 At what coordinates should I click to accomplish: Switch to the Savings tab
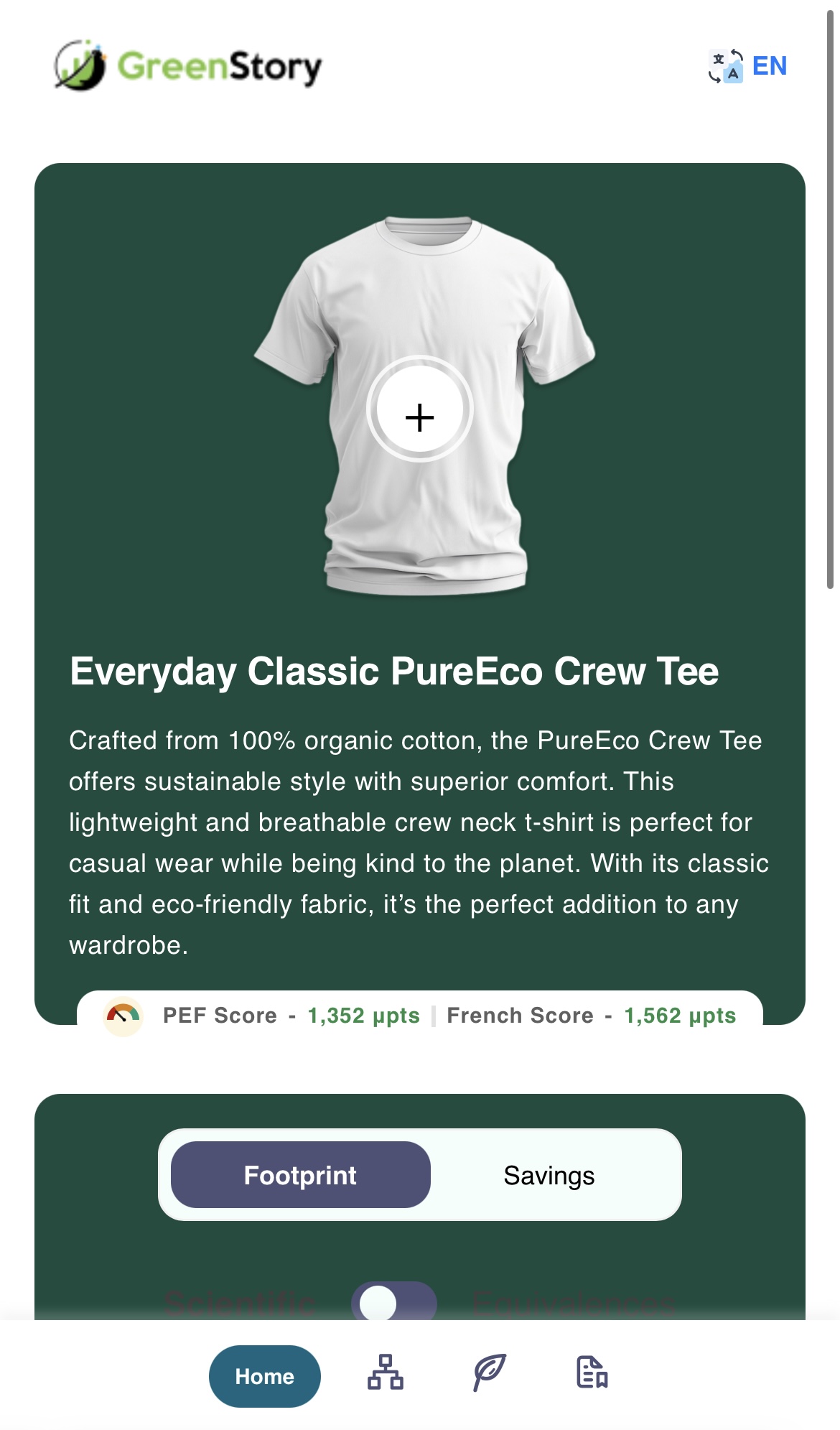[549, 1175]
